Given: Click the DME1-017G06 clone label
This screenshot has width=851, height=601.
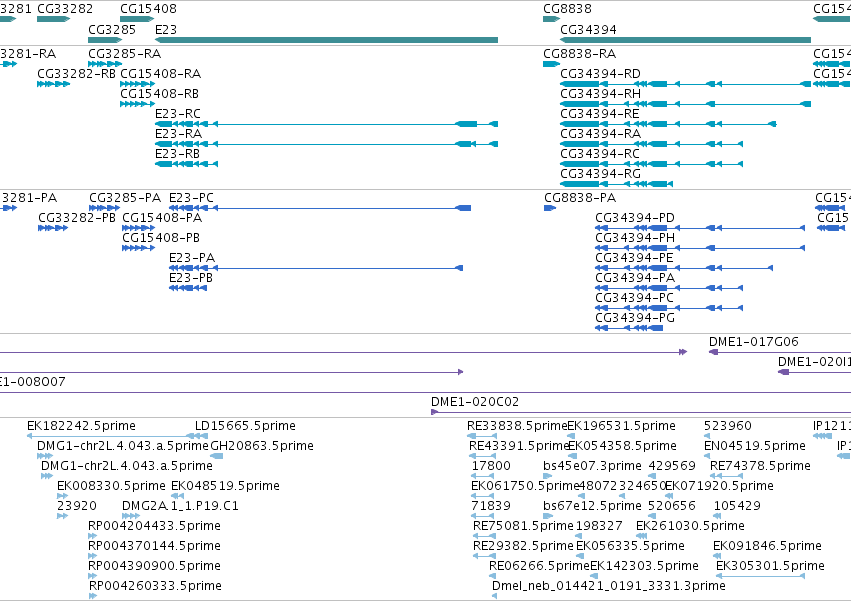Looking at the screenshot, I should pyautogui.click(x=754, y=342).
